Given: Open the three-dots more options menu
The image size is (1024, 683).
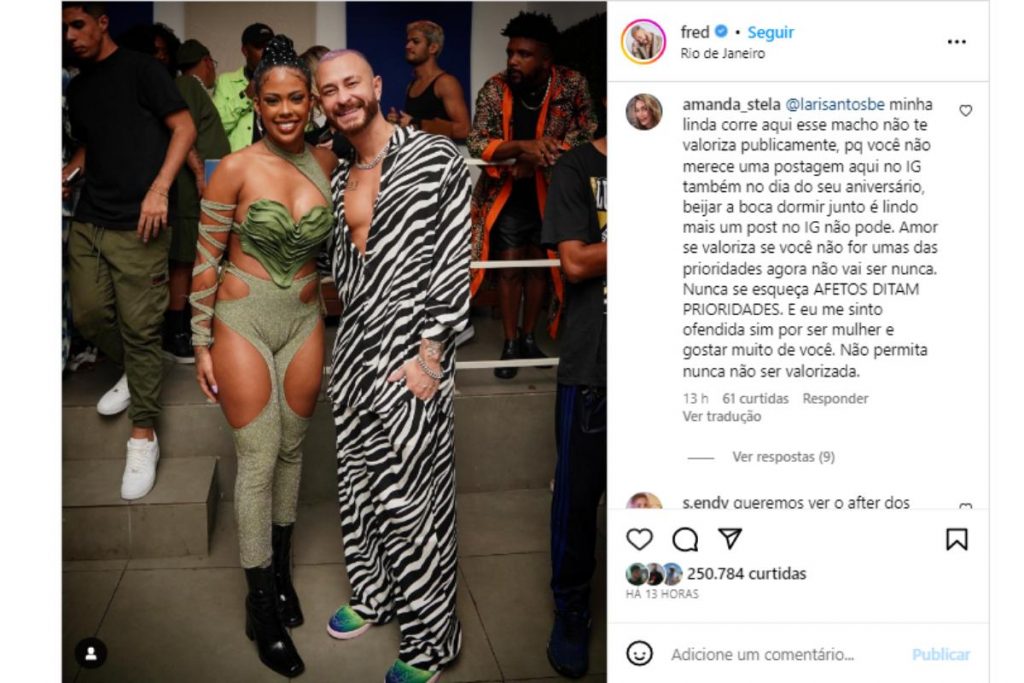Looking at the screenshot, I should pyautogui.click(x=957, y=42).
